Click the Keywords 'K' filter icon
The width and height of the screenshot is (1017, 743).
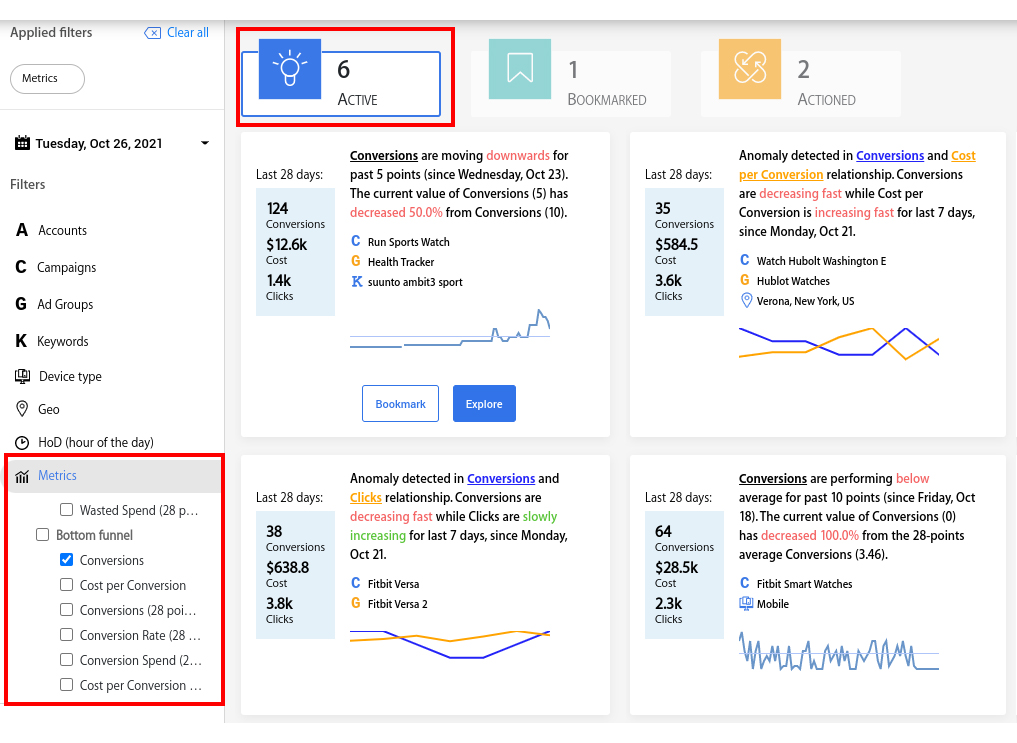pyautogui.click(x=21, y=341)
